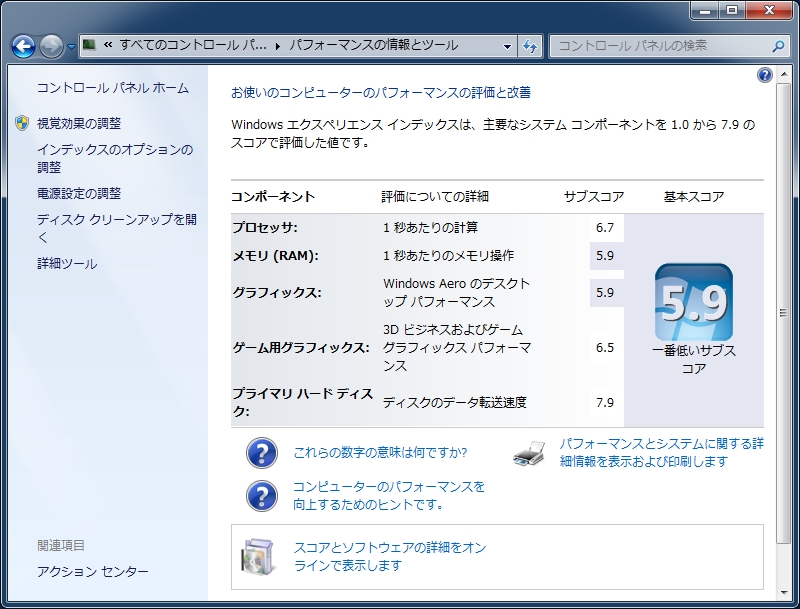The image size is (800, 609).
Task: Click the magnifier search icon
Action: coord(778,46)
